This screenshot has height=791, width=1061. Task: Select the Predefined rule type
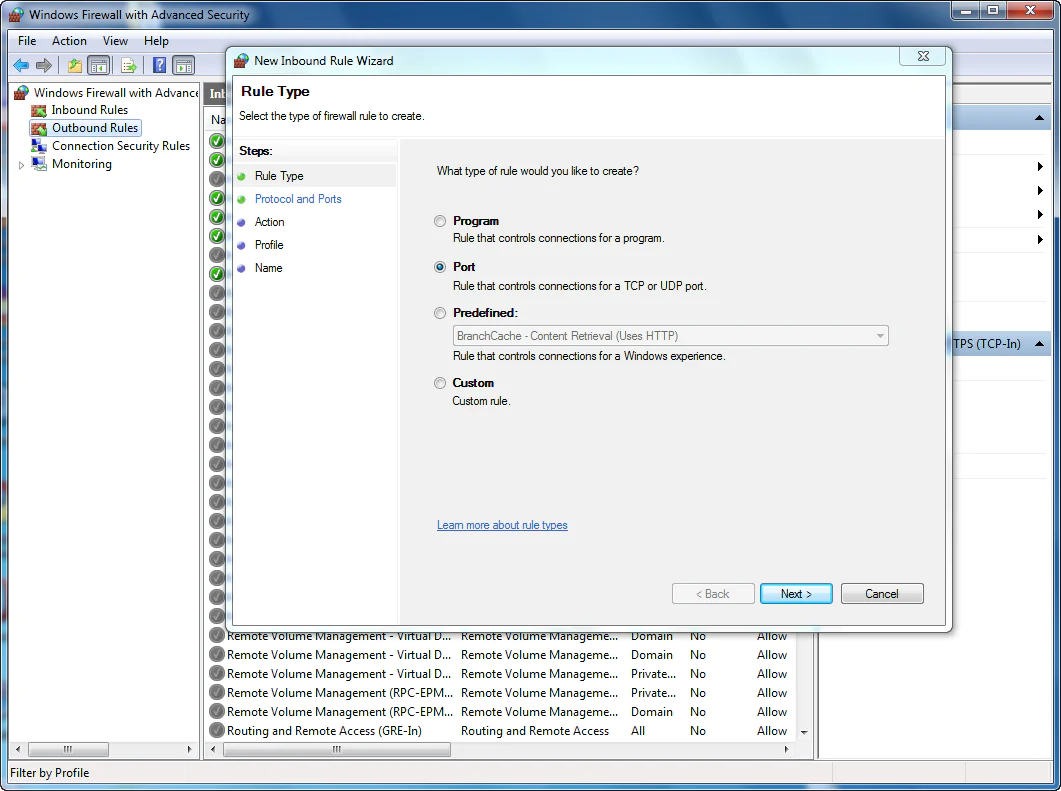tap(440, 313)
